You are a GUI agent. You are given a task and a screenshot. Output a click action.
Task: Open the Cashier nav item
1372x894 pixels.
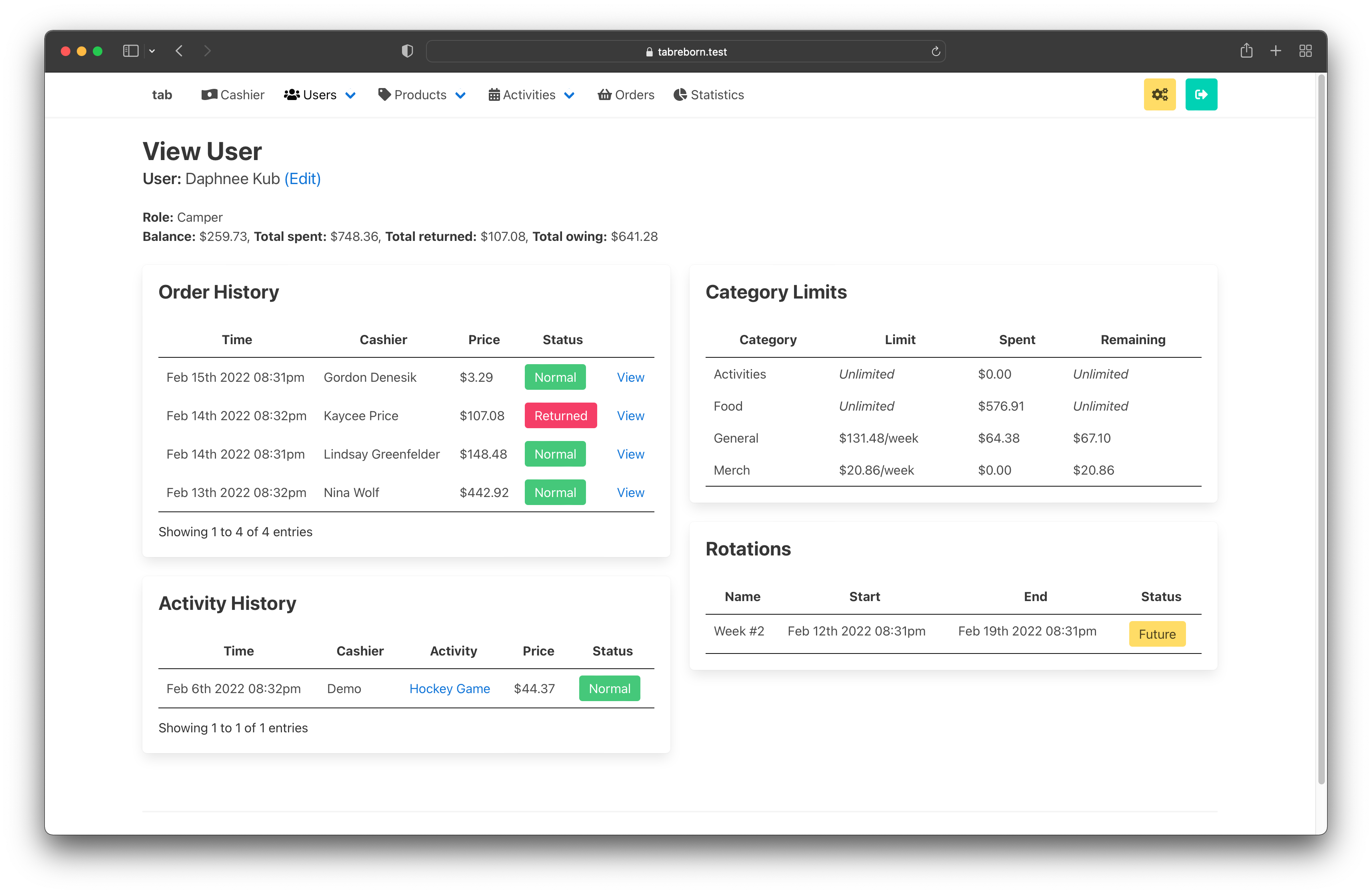(233, 95)
